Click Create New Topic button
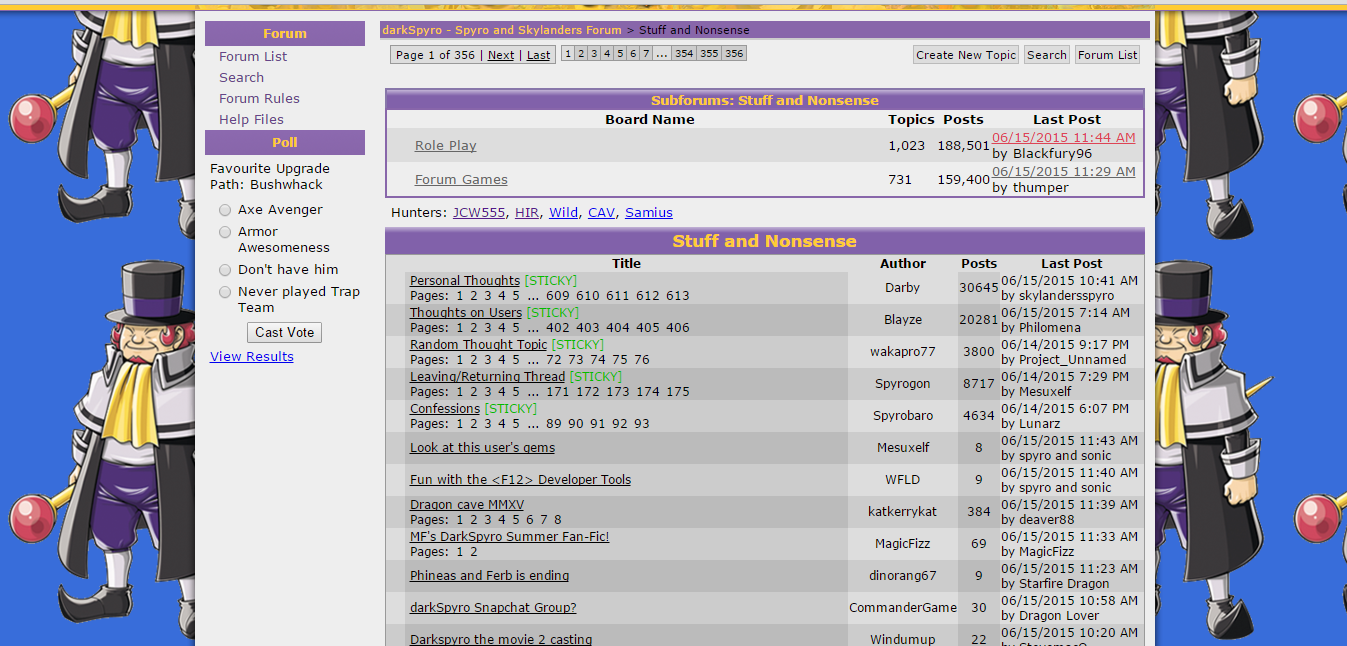The image size is (1347, 646). (x=966, y=55)
